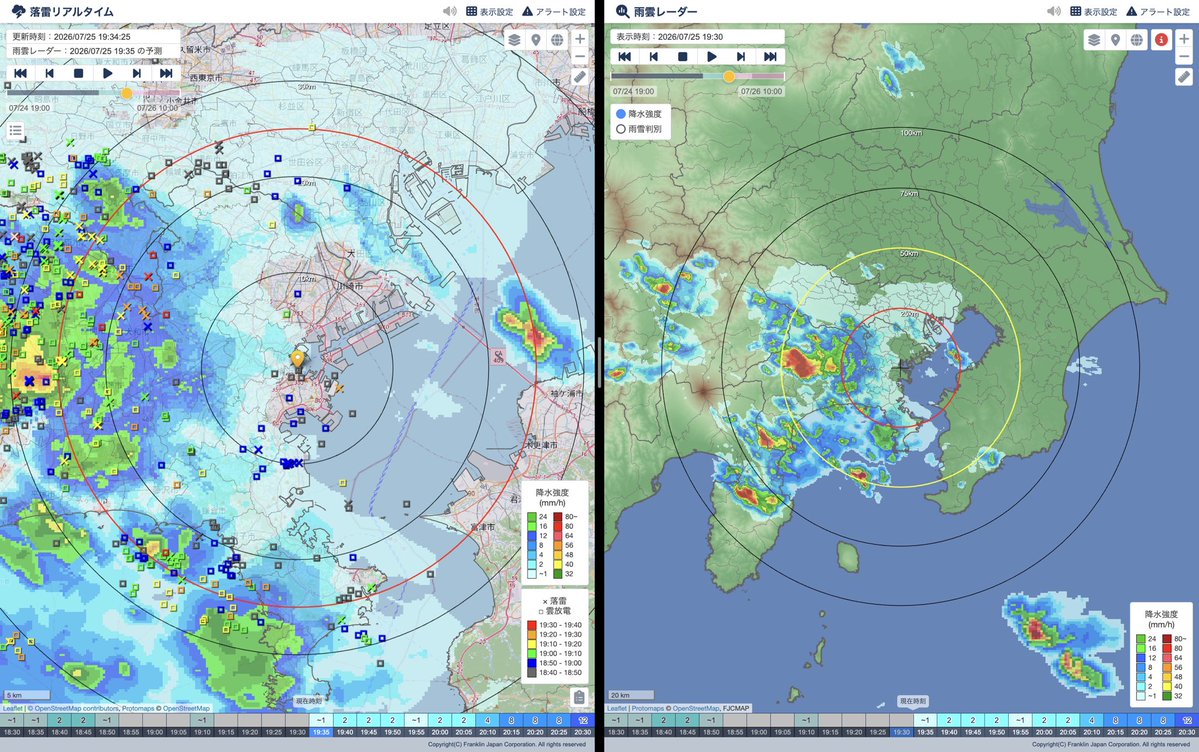Open OpenStreetMap contributors link on lightning map
Screen dimensions: 1199x752
76,708
